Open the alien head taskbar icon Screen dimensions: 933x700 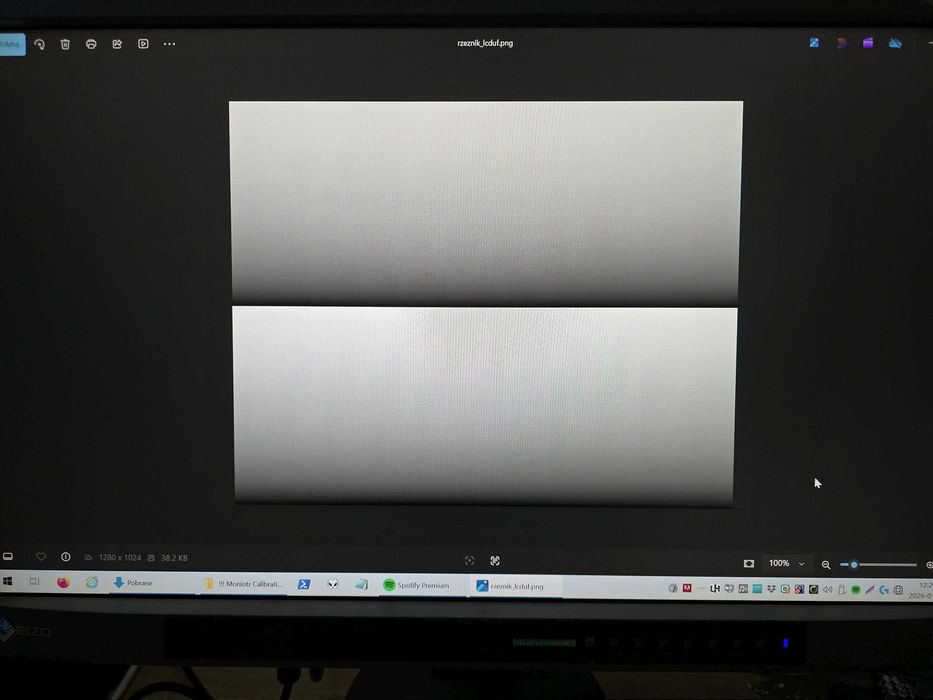(x=333, y=585)
